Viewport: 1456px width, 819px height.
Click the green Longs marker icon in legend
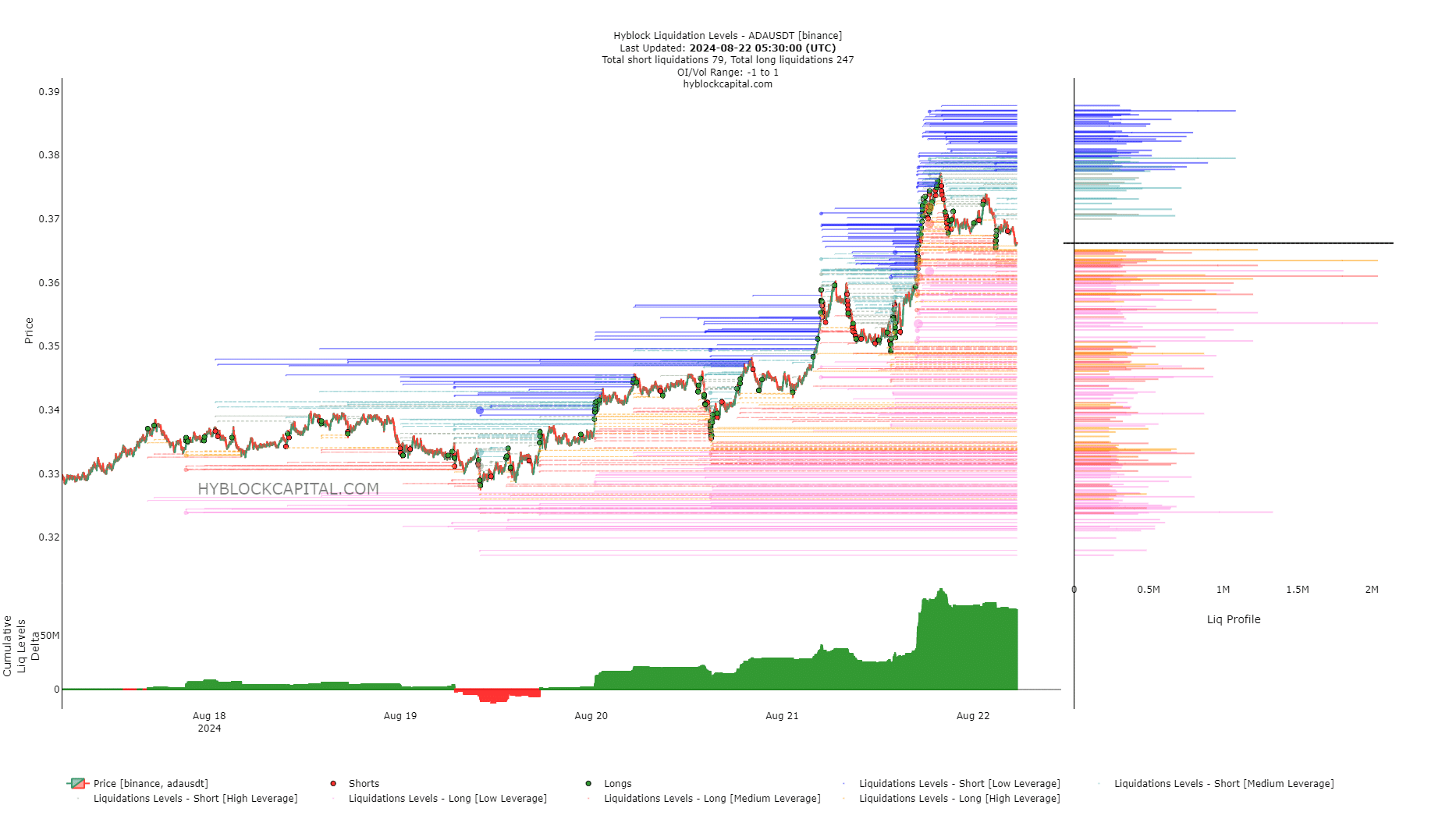click(588, 783)
